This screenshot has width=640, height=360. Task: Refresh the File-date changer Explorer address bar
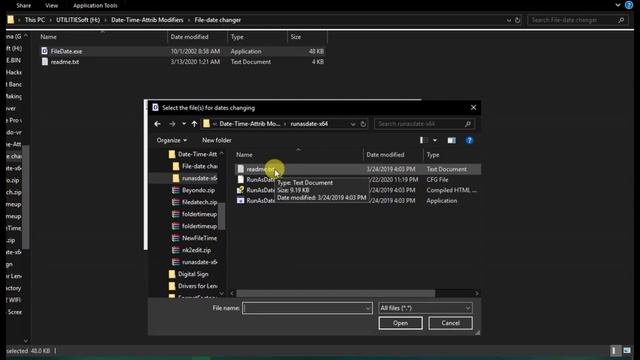(518, 20)
